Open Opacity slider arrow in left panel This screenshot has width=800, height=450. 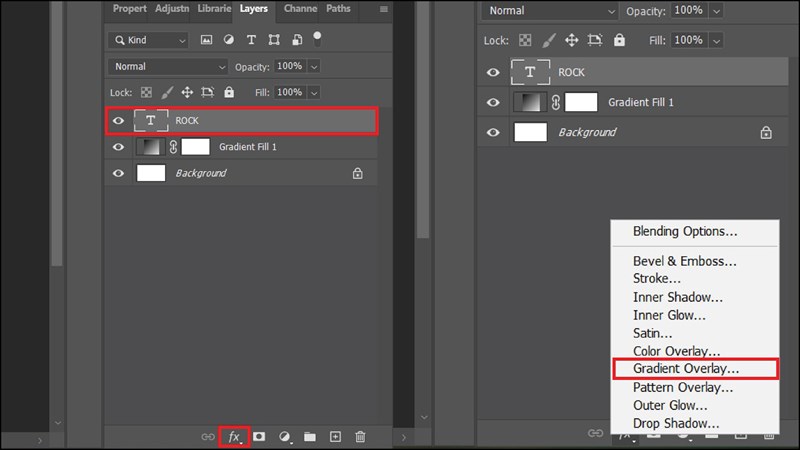[x=314, y=67]
